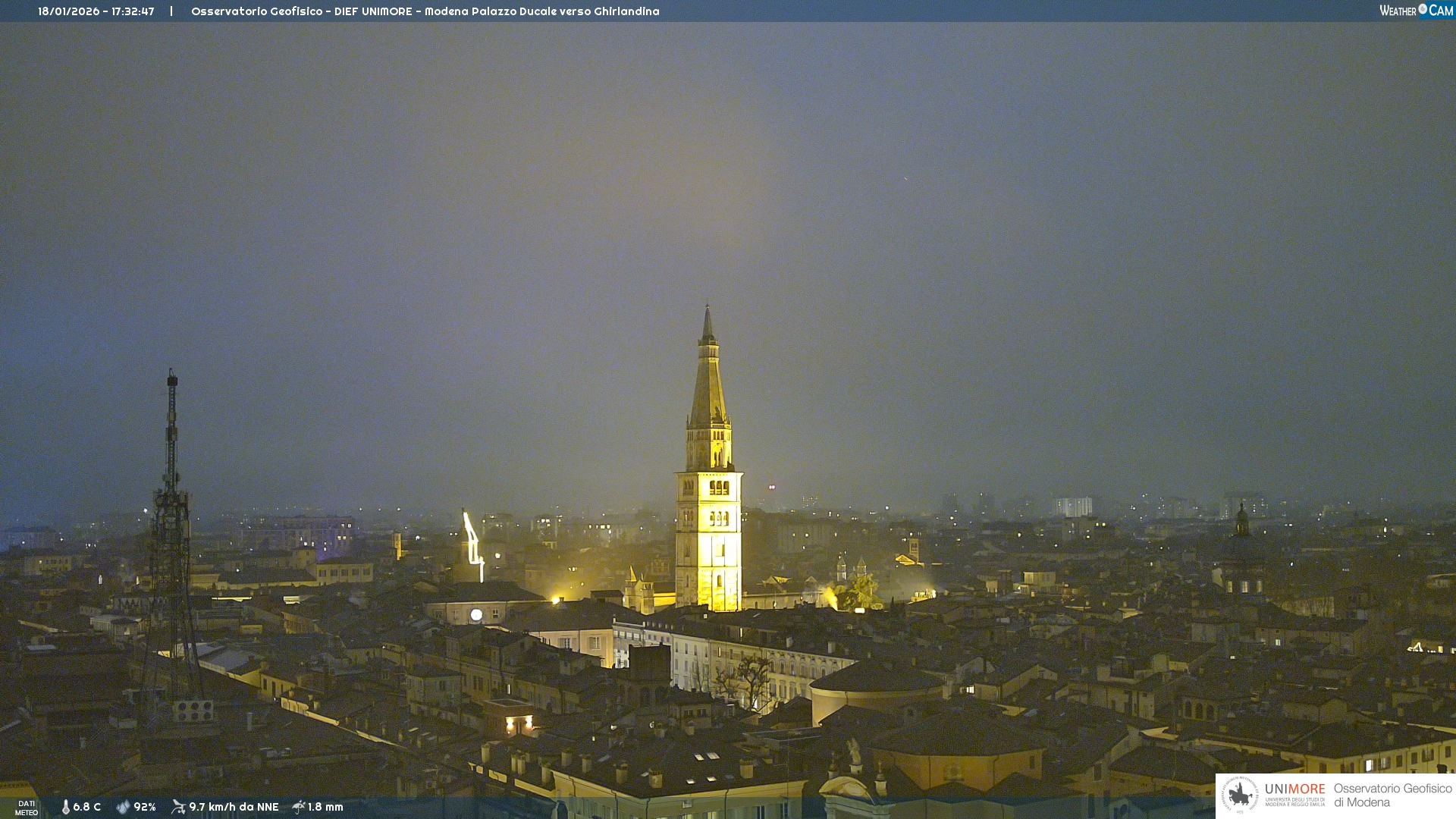Click the tip of the Ghirlandina spire
This screenshot has width=1456, height=819.
tap(708, 310)
